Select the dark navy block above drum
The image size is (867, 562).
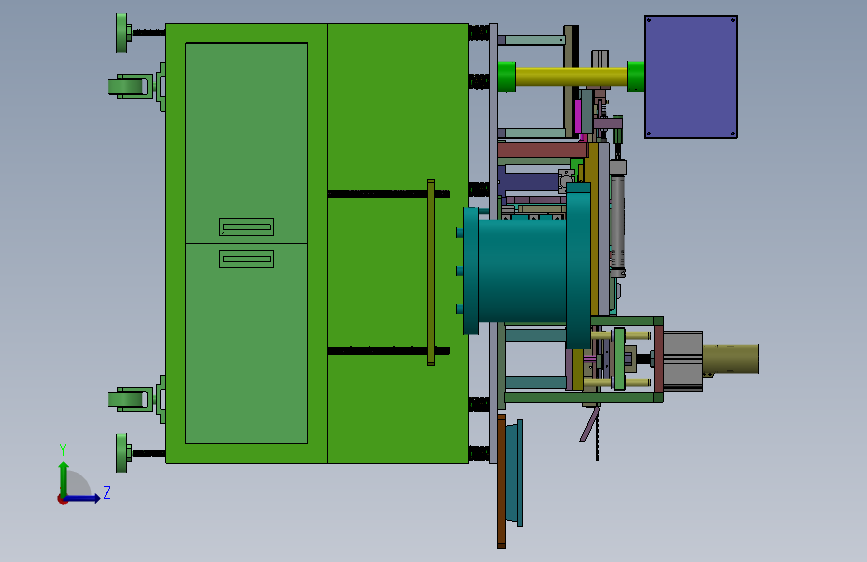(530, 181)
